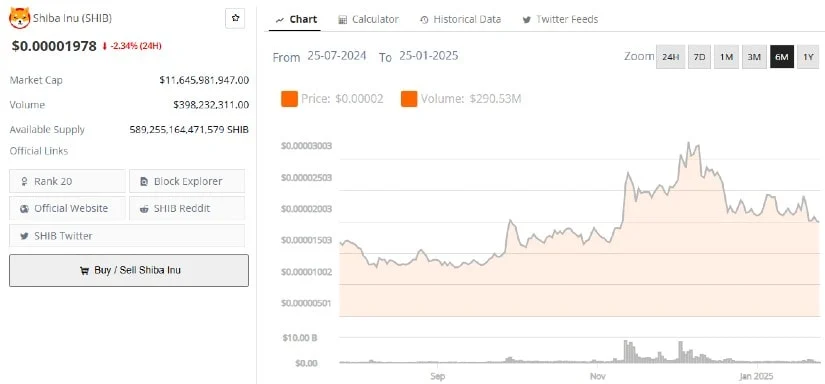Image resolution: width=825 pixels, height=384 pixels.
Task: Toggle the Volume series orange swatch
Action: pos(409,99)
